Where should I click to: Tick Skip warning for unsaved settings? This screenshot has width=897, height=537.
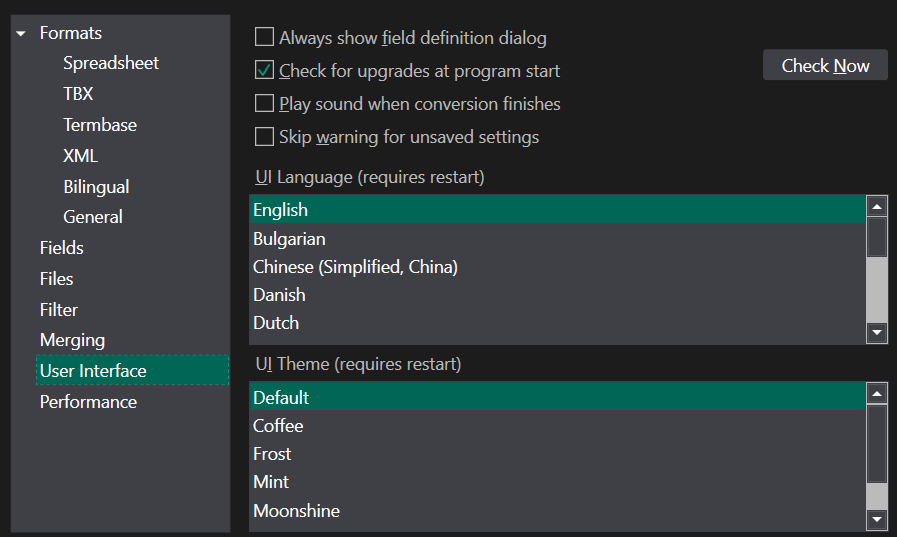click(x=264, y=137)
